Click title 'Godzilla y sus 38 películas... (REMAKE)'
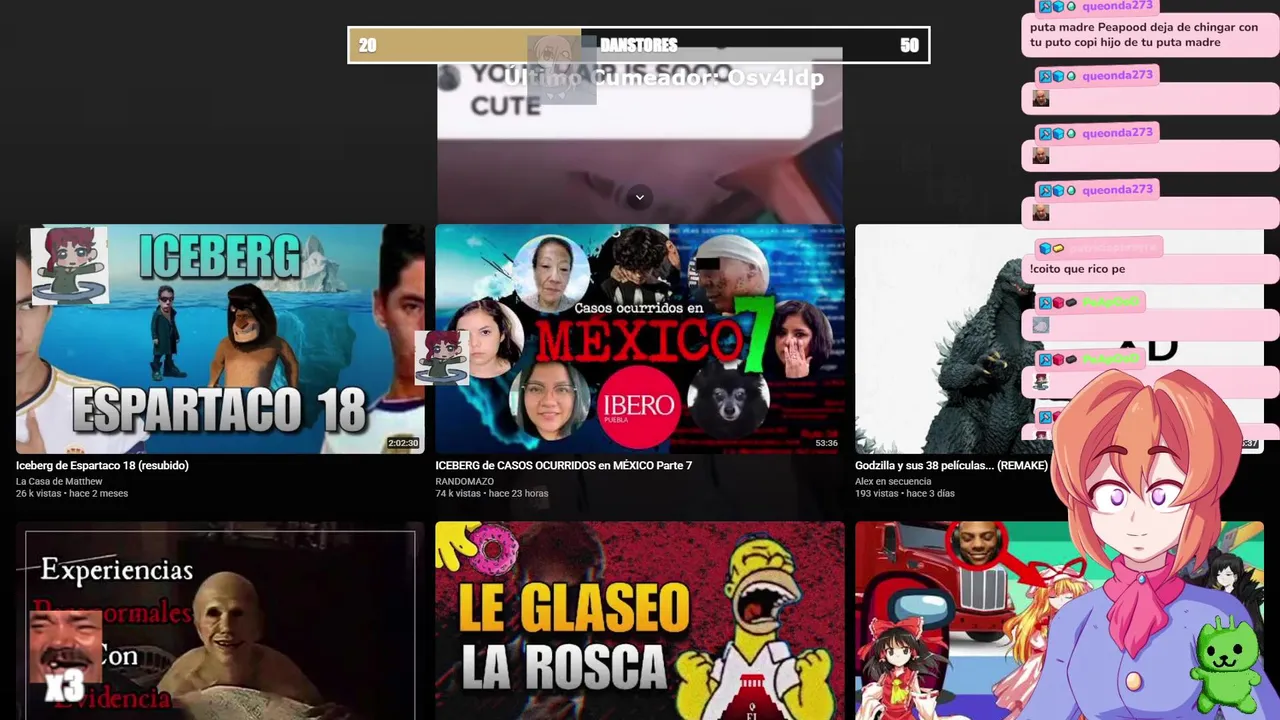This screenshot has height=720, width=1280. 951,466
